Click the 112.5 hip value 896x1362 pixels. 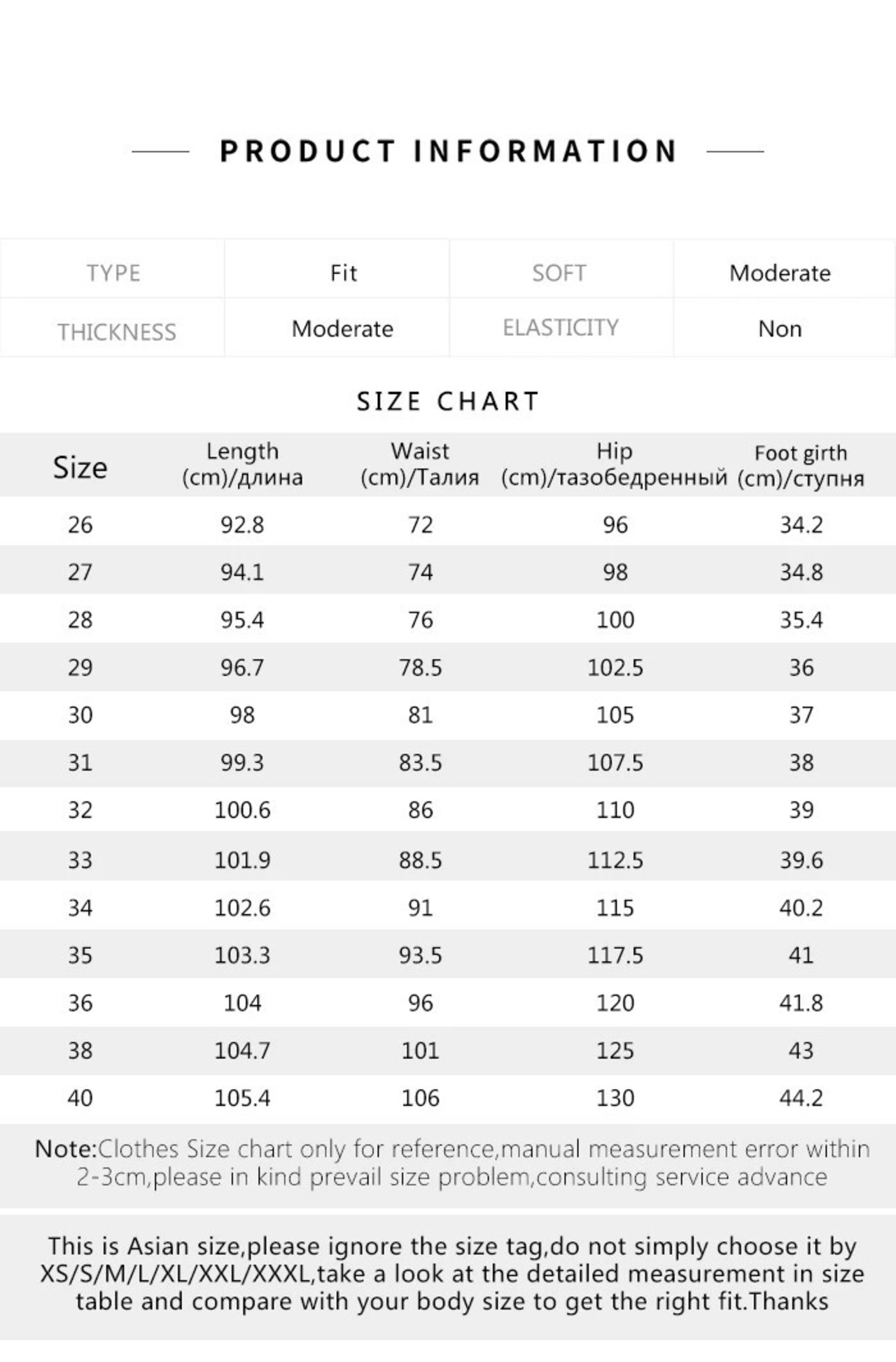pos(615,860)
